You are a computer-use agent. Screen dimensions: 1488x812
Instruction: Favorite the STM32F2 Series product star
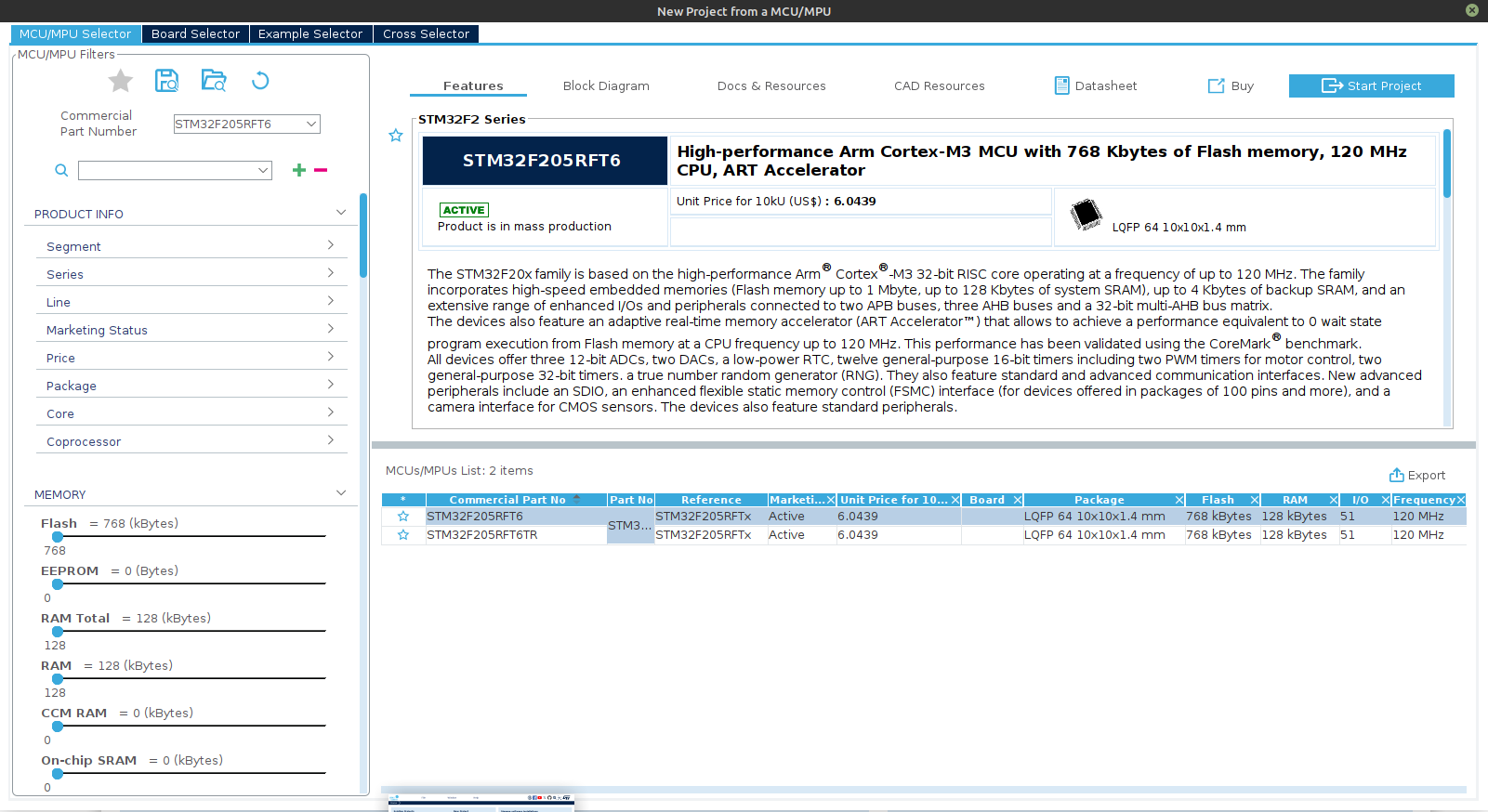396,136
